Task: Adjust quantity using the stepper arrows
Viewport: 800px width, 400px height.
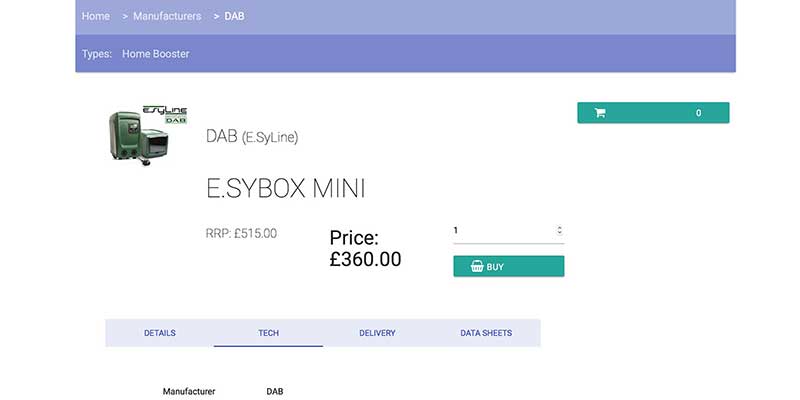Action: pos(559,230)
